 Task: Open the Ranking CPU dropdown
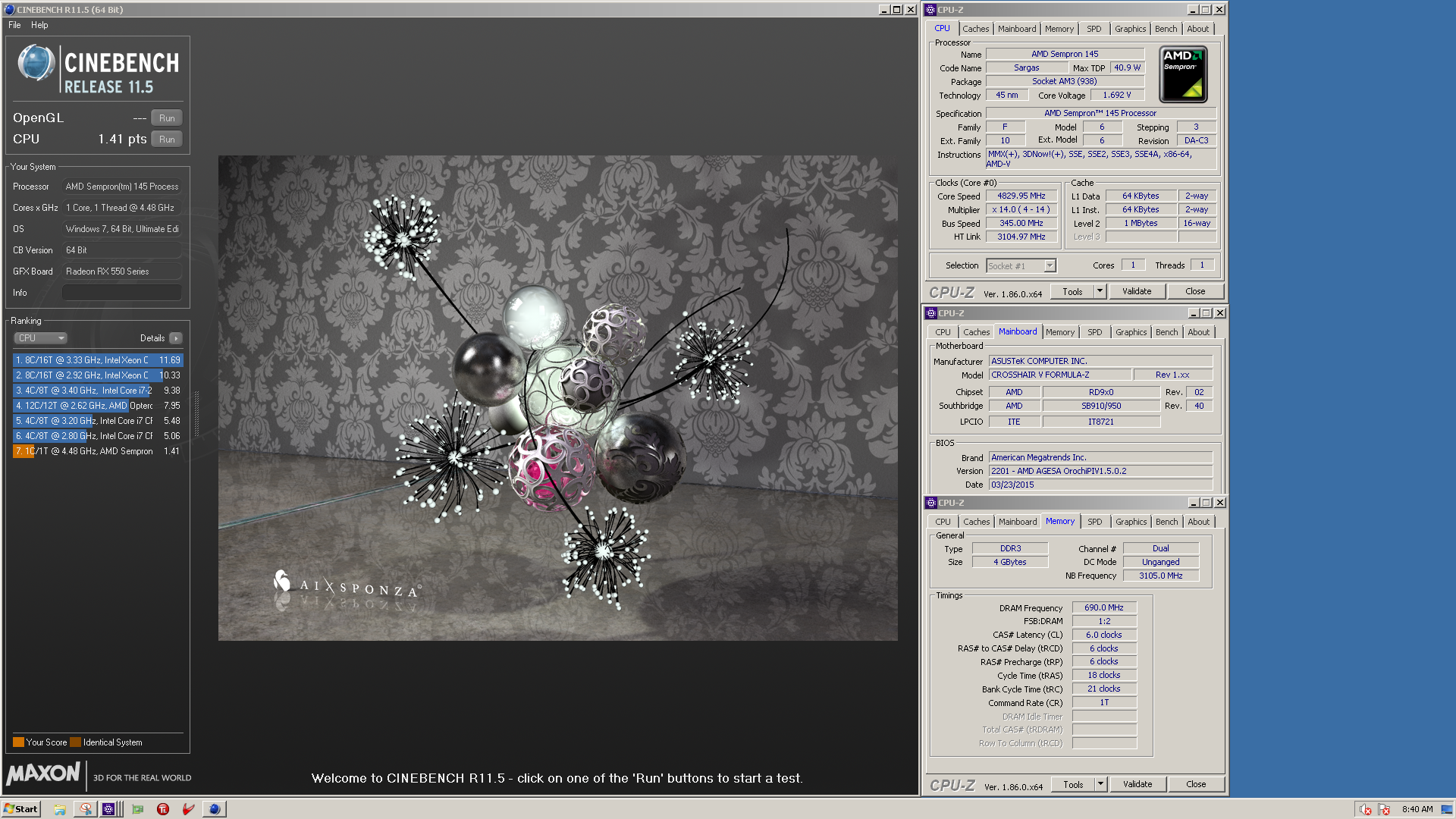(41, 338)
